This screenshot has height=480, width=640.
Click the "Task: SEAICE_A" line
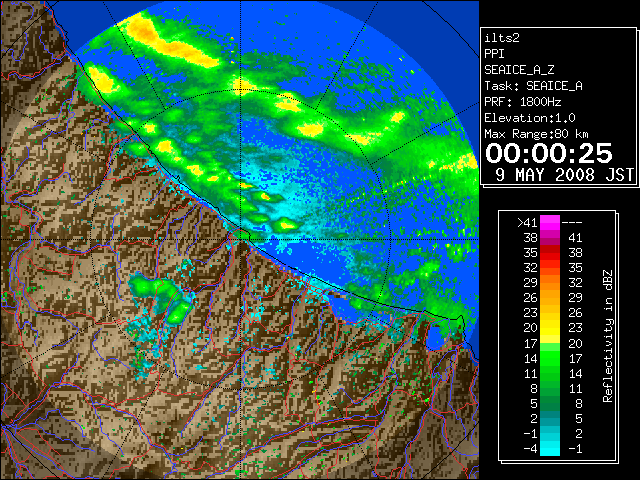[533, 86]
